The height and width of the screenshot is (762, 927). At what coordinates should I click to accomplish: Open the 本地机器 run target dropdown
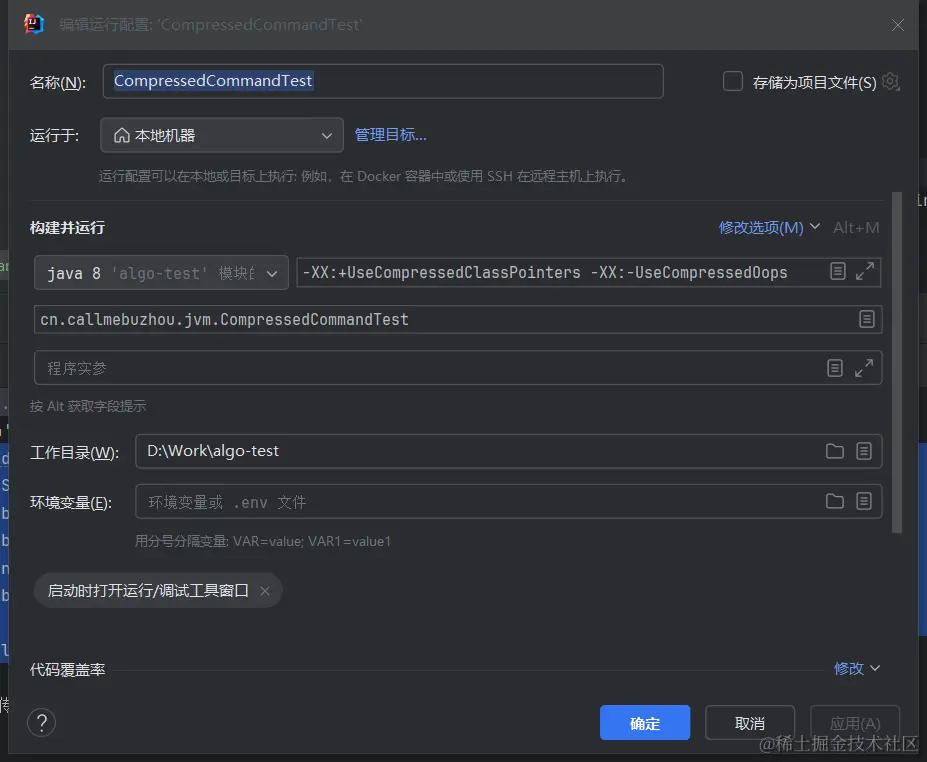coord(222,135)
